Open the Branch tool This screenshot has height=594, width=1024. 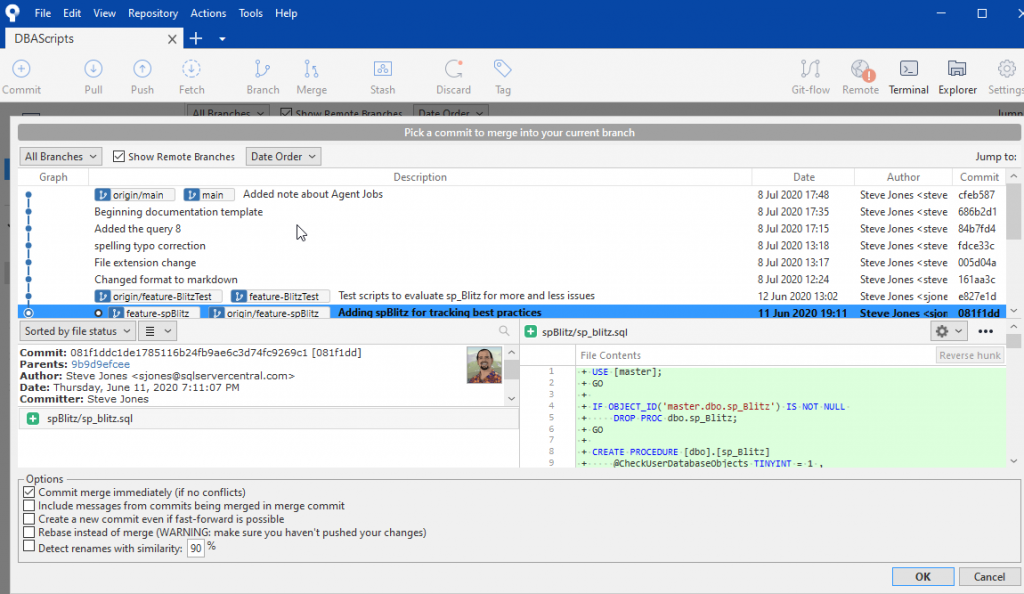[x=262, y=70]
